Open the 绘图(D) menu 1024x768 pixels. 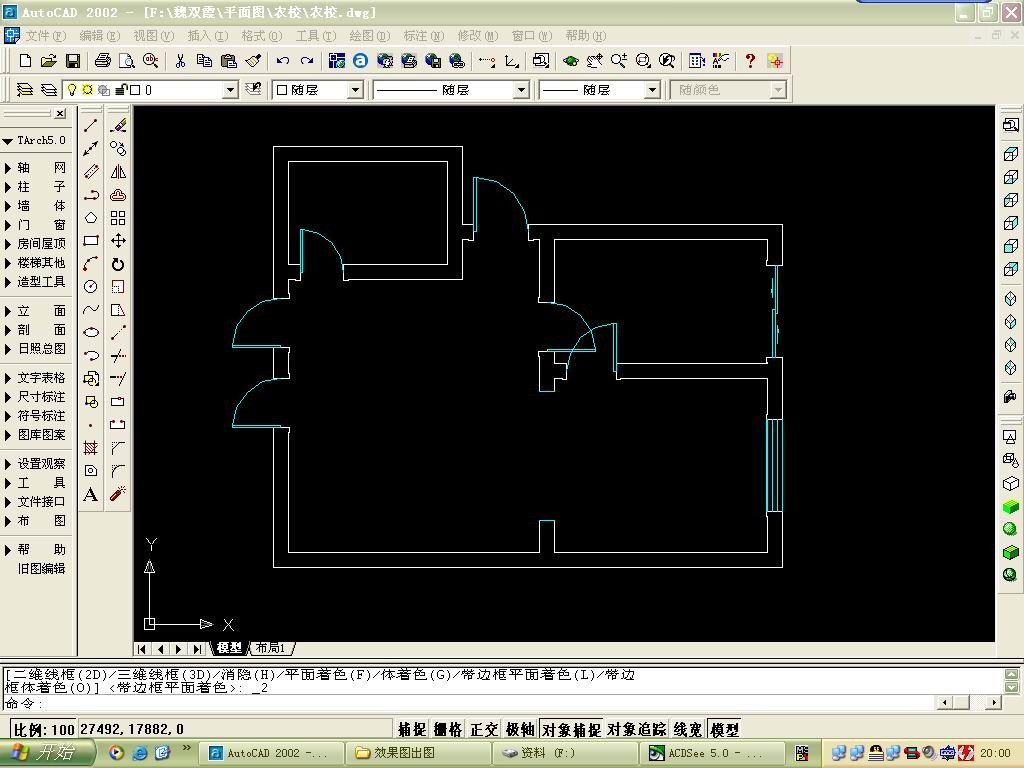[369, 36]
